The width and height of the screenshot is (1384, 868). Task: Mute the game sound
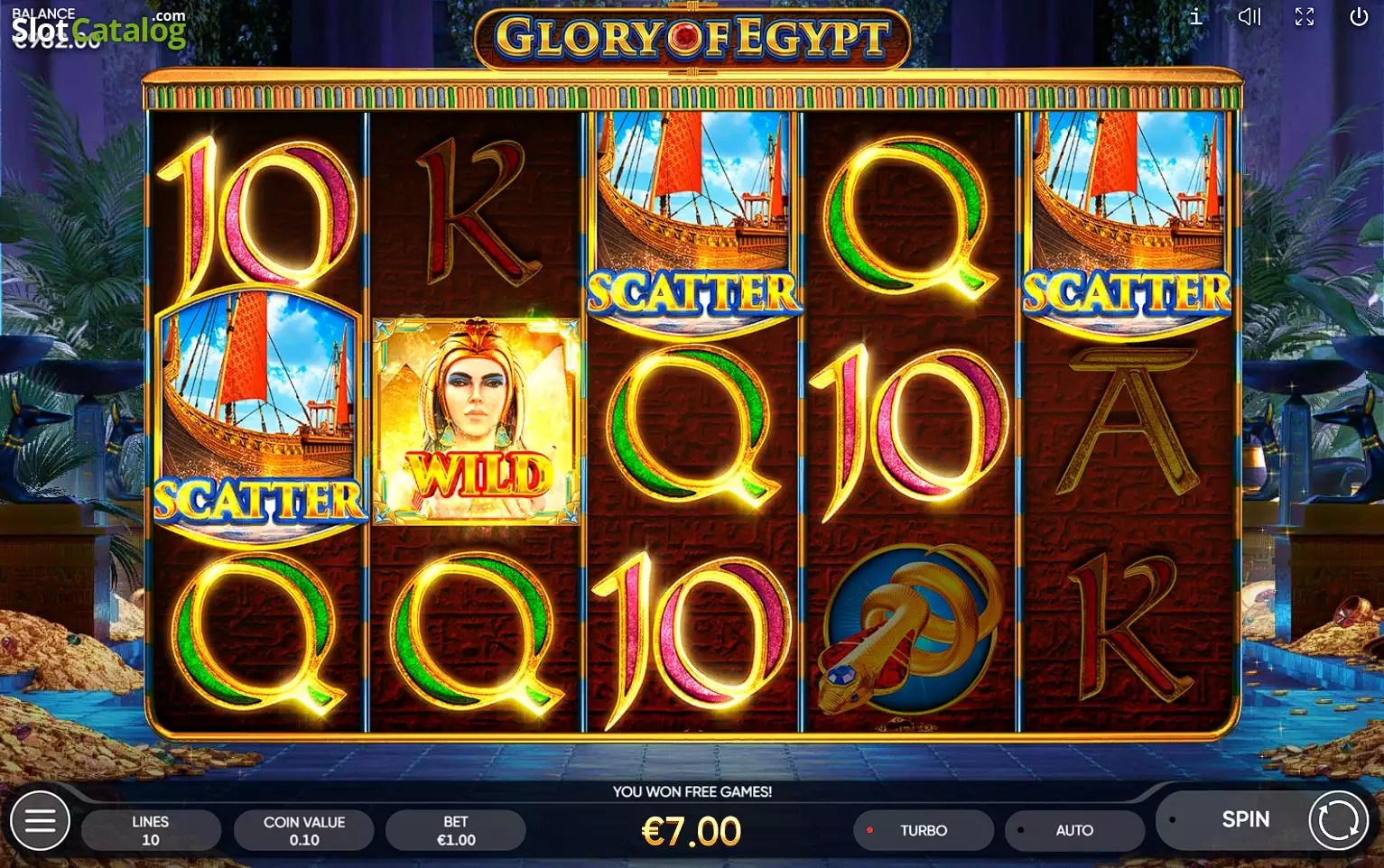tap(1249, 16)
